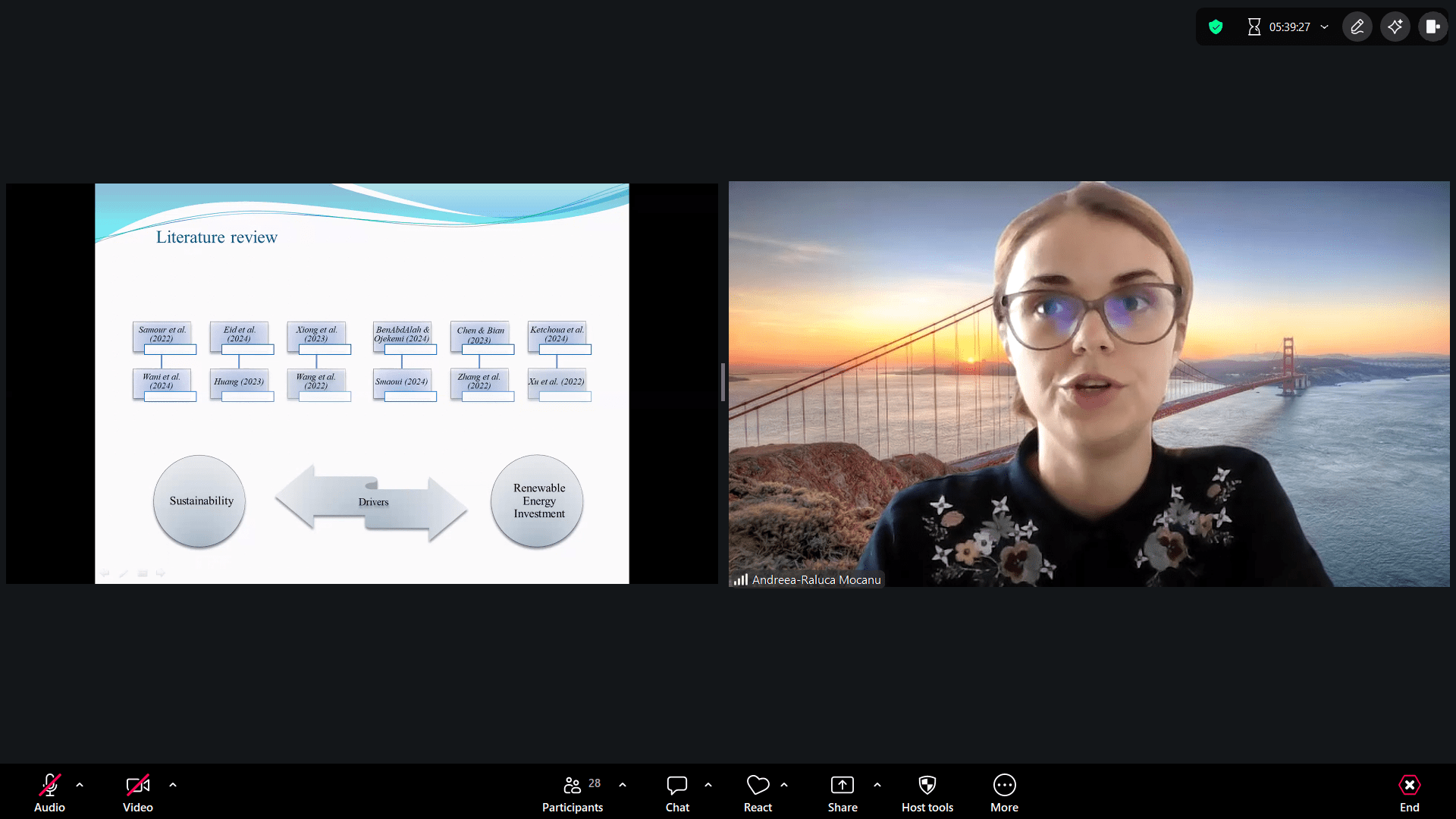
Task: Expand audio settings caret
Action: [80, 785]
